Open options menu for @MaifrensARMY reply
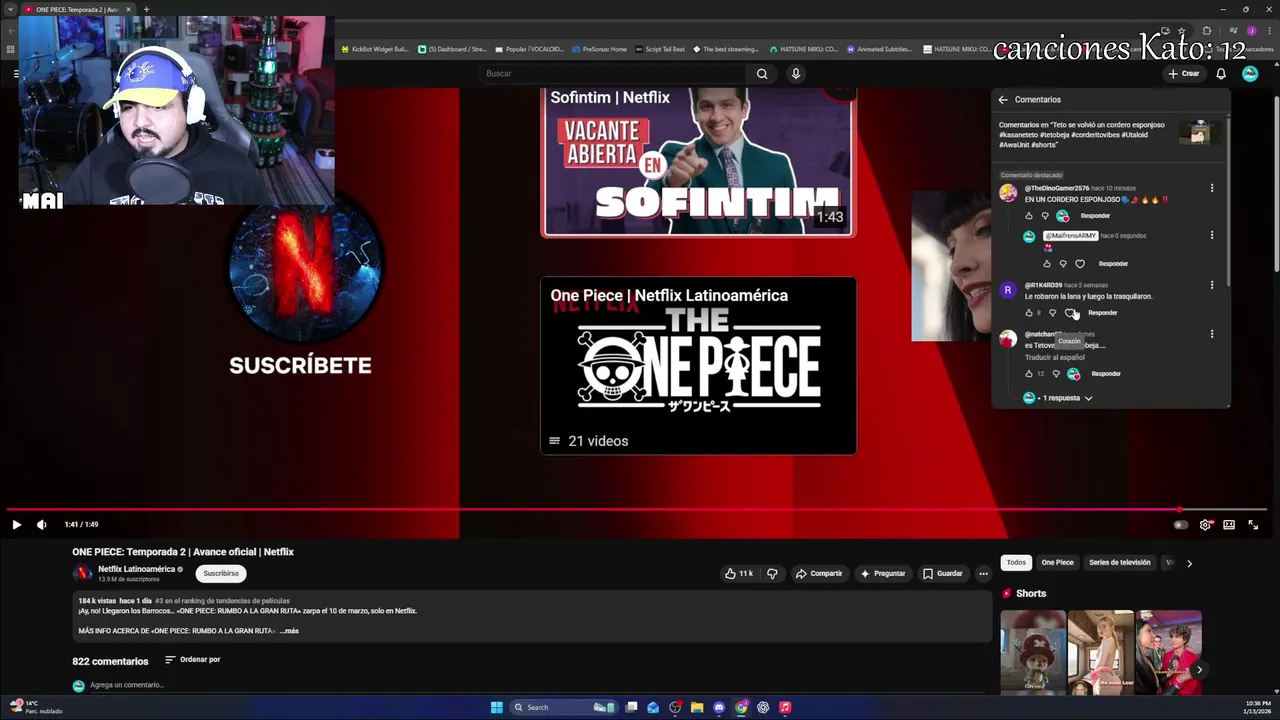 point(1212,235)
